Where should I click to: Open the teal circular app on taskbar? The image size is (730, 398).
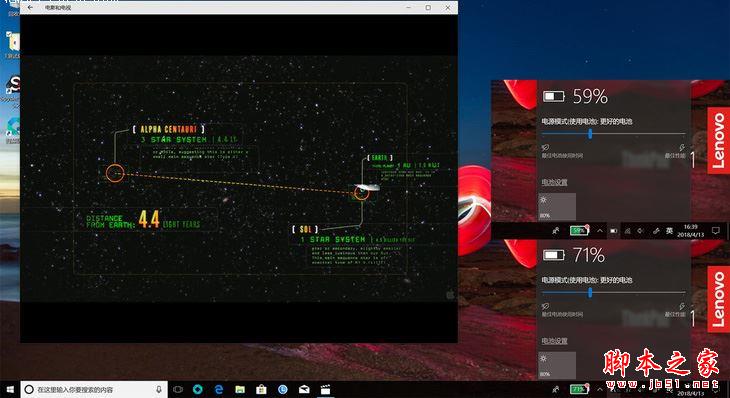click(x=198, y=389)
